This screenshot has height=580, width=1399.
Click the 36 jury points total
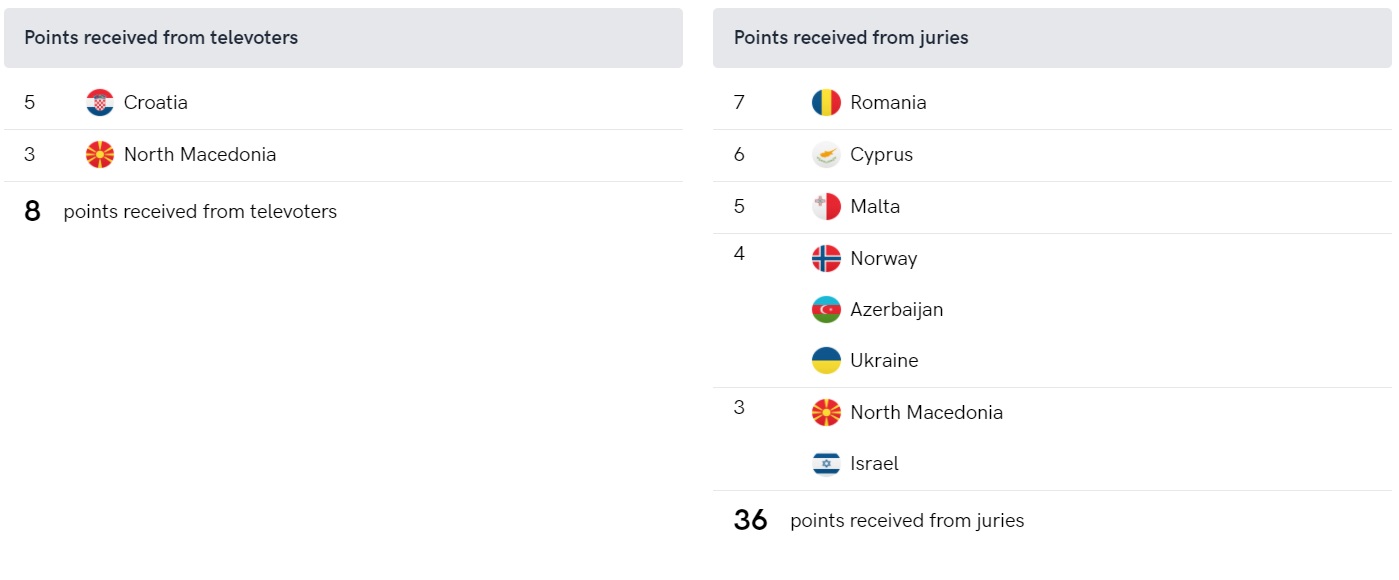pos(751,520)
